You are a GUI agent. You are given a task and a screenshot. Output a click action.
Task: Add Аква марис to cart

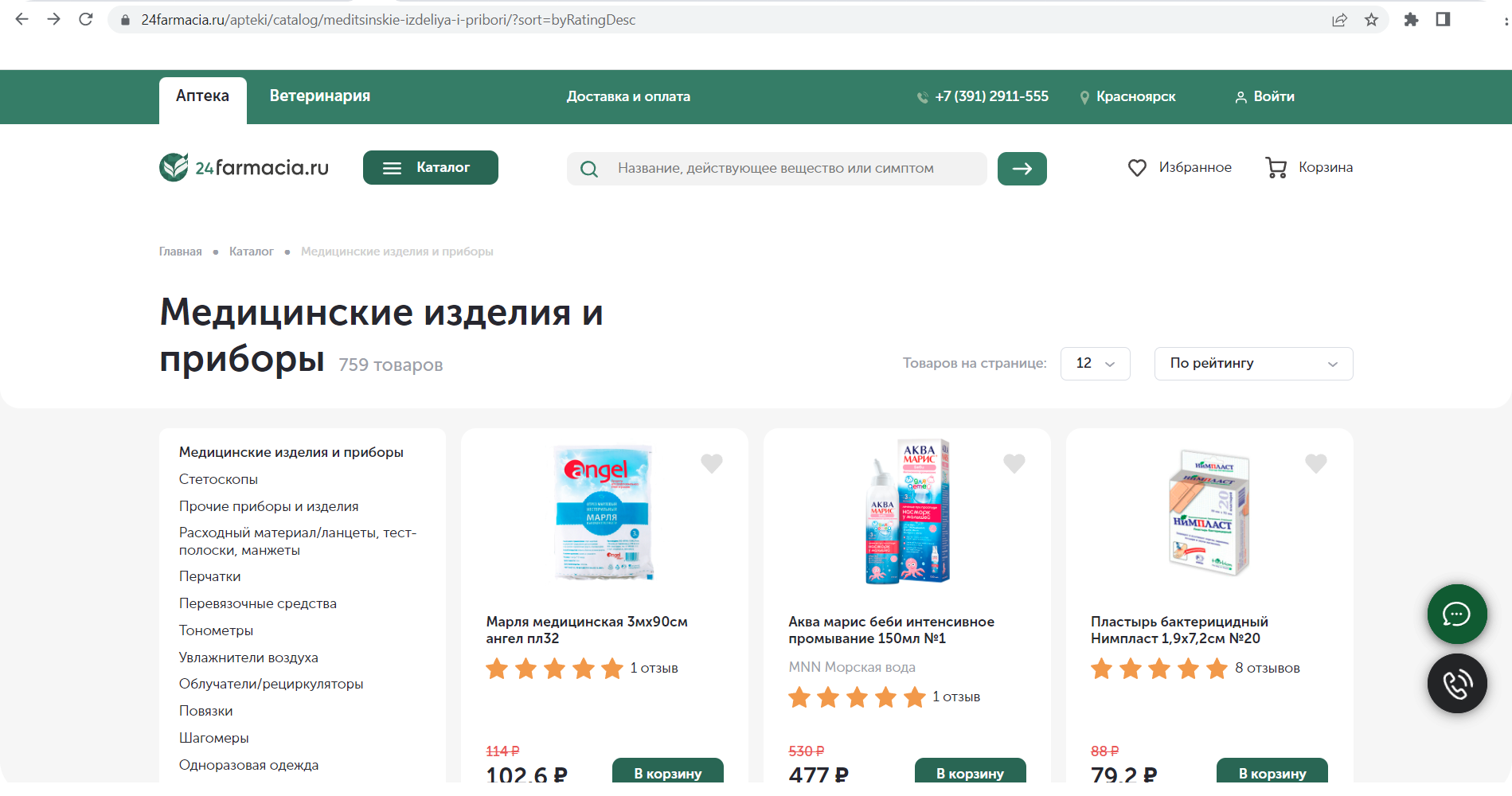click(970, 771)
